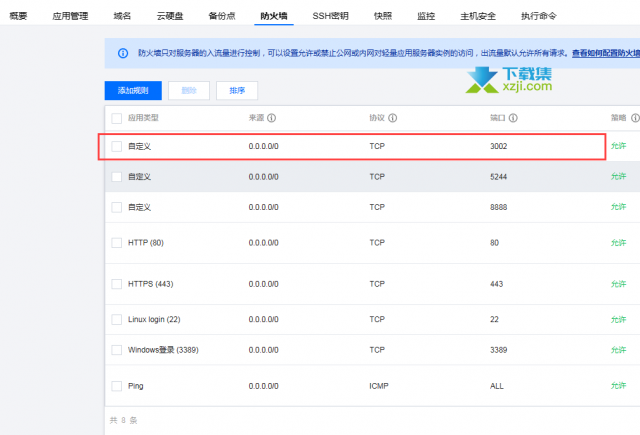Click the info icon beside 端口 header
This screenshot has height=435, width=640.
[x=513, y=118]
